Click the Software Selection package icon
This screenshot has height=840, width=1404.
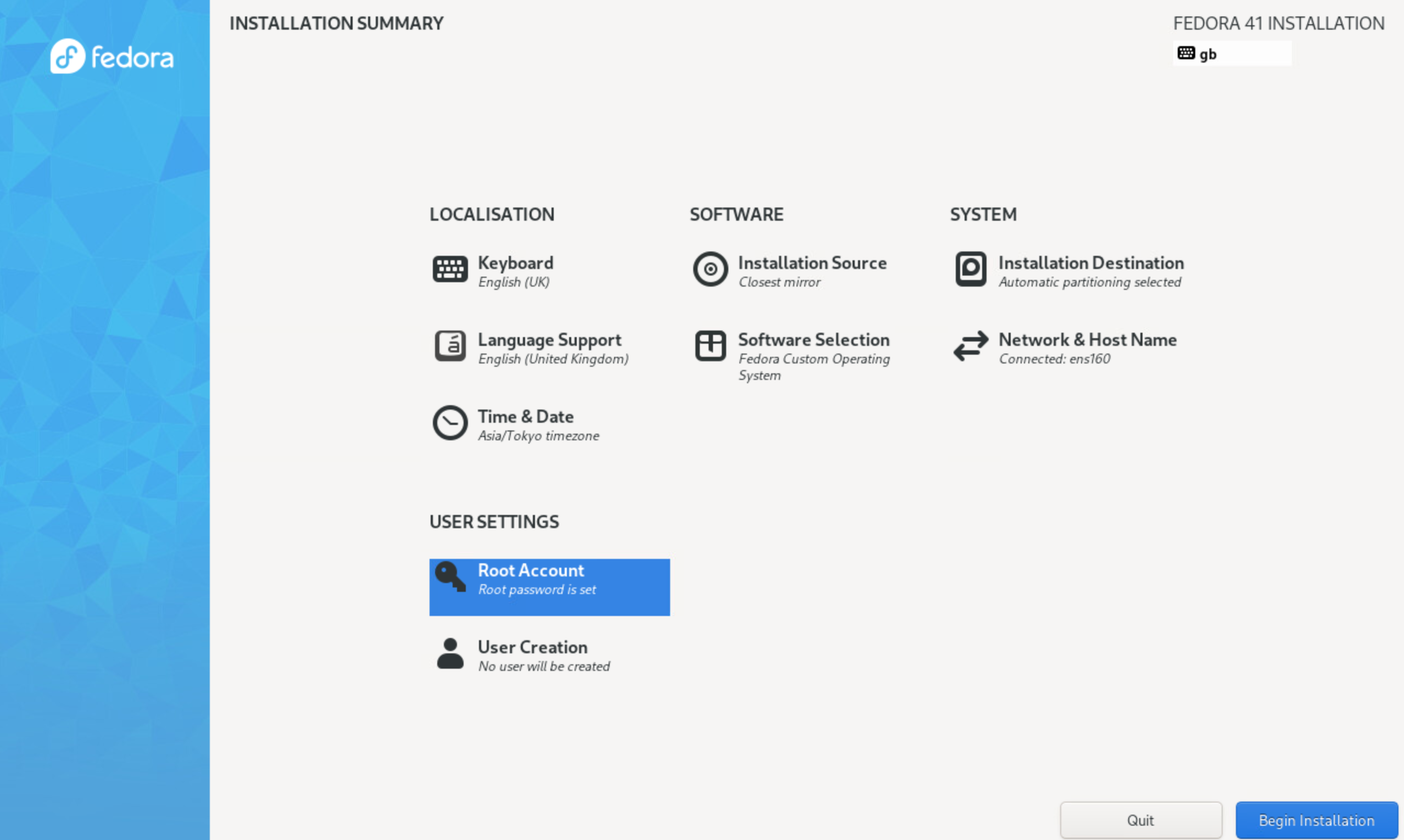710,346
